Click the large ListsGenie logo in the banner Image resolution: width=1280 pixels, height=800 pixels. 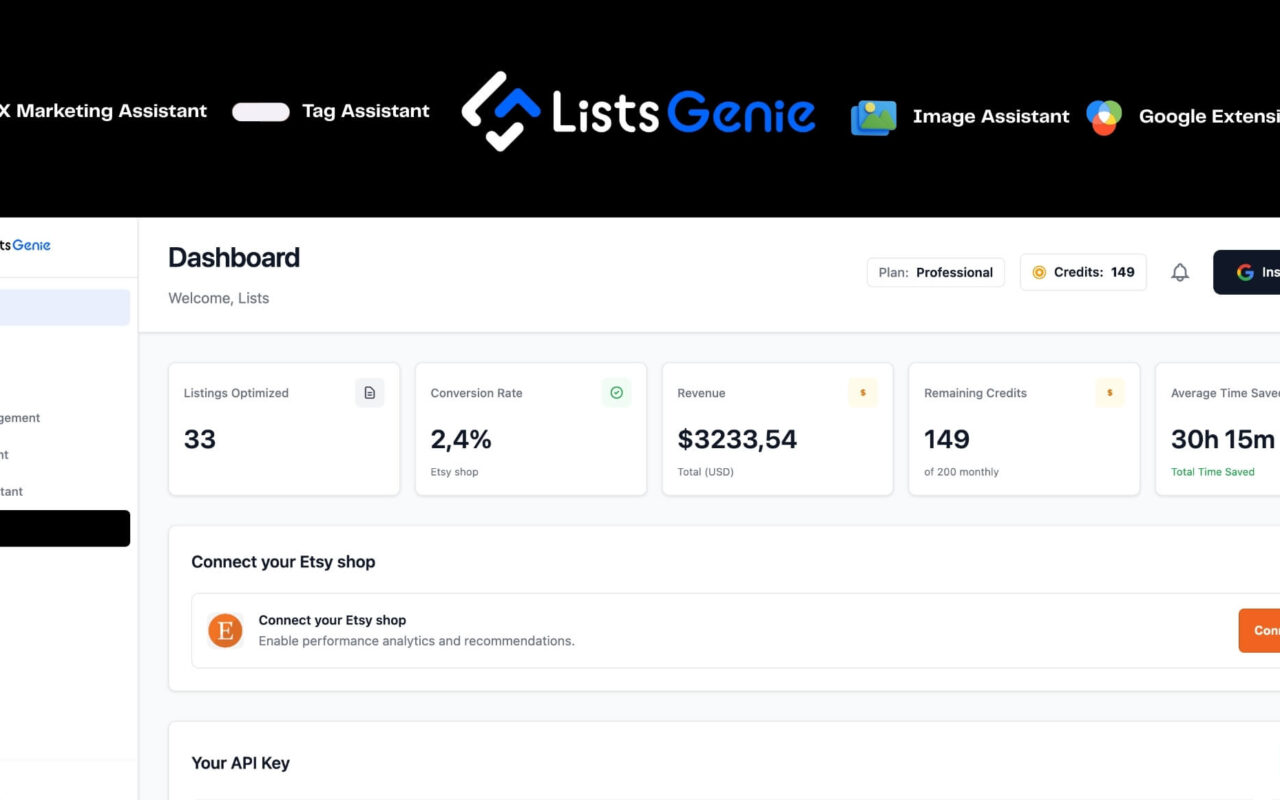638,111
